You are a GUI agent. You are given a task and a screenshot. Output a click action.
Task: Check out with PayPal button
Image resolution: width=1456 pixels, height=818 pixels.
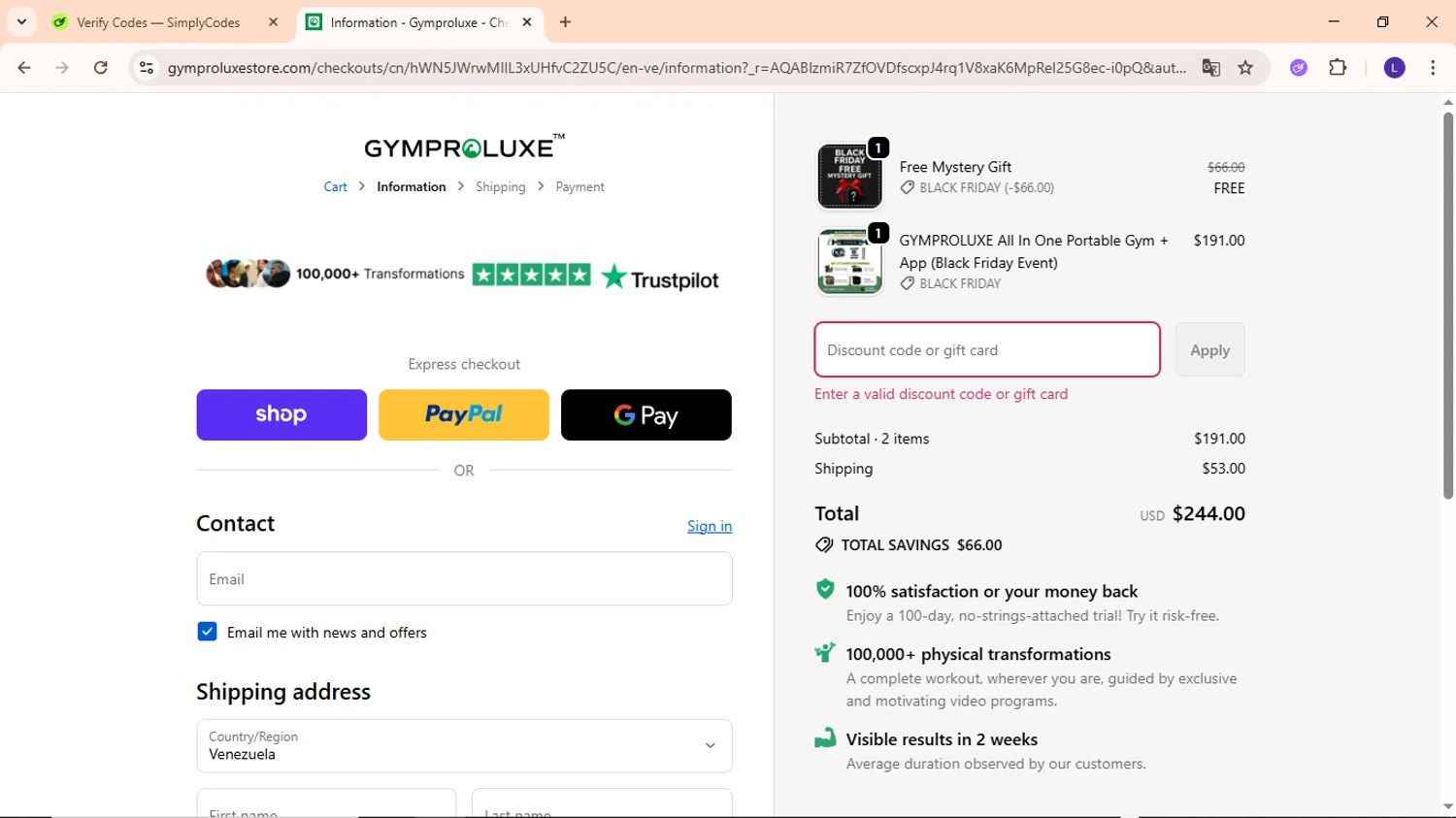coord(464,415)
